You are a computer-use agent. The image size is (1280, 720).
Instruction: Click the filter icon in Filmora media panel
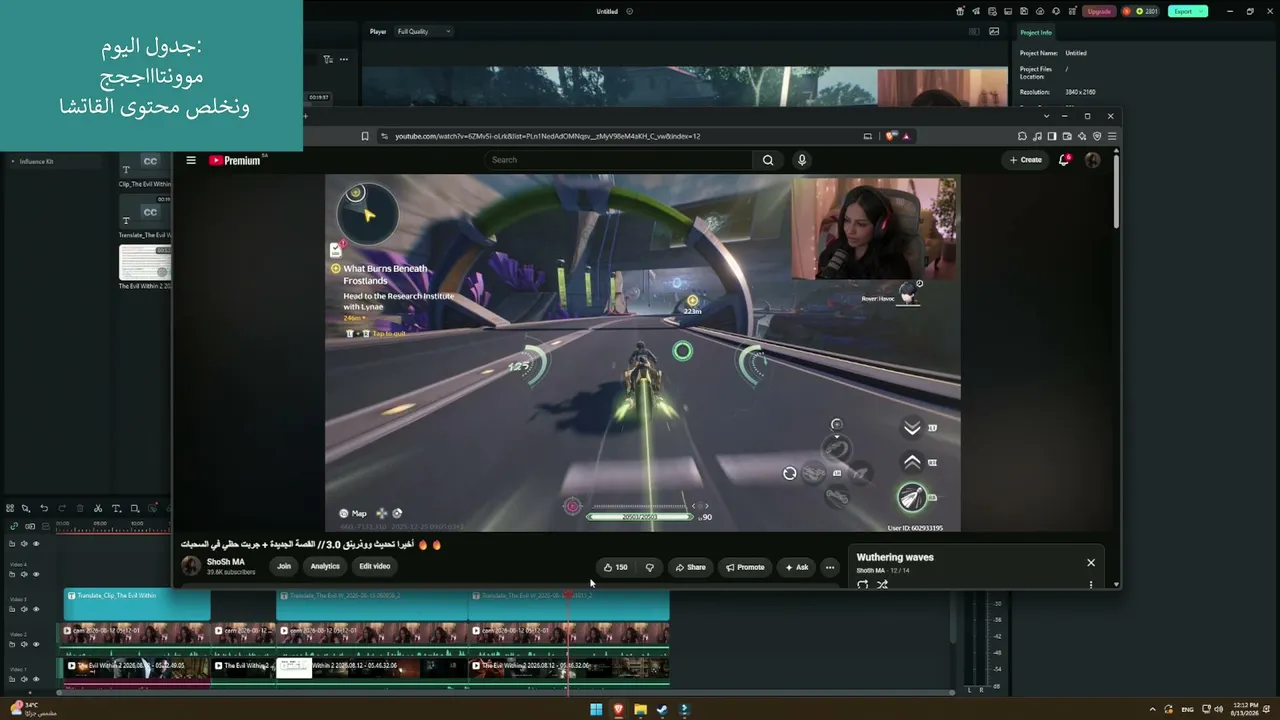(327, 59)
